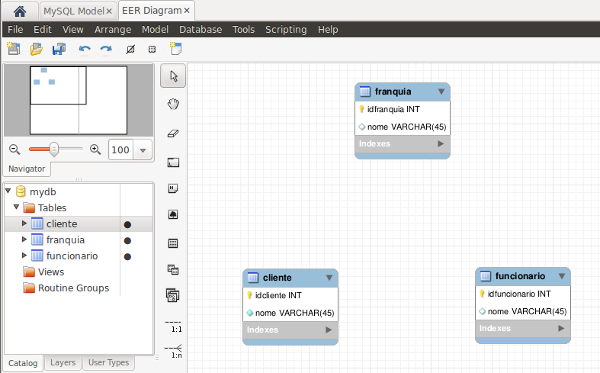
Task: Click the zoom value field showing 100
Action: [121, 150]
